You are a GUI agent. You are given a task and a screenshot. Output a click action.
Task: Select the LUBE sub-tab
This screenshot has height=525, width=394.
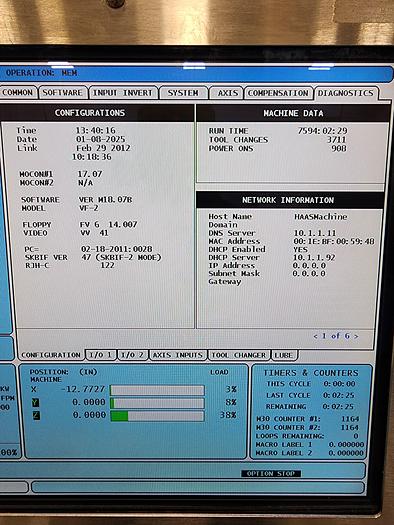pos(284,355)
